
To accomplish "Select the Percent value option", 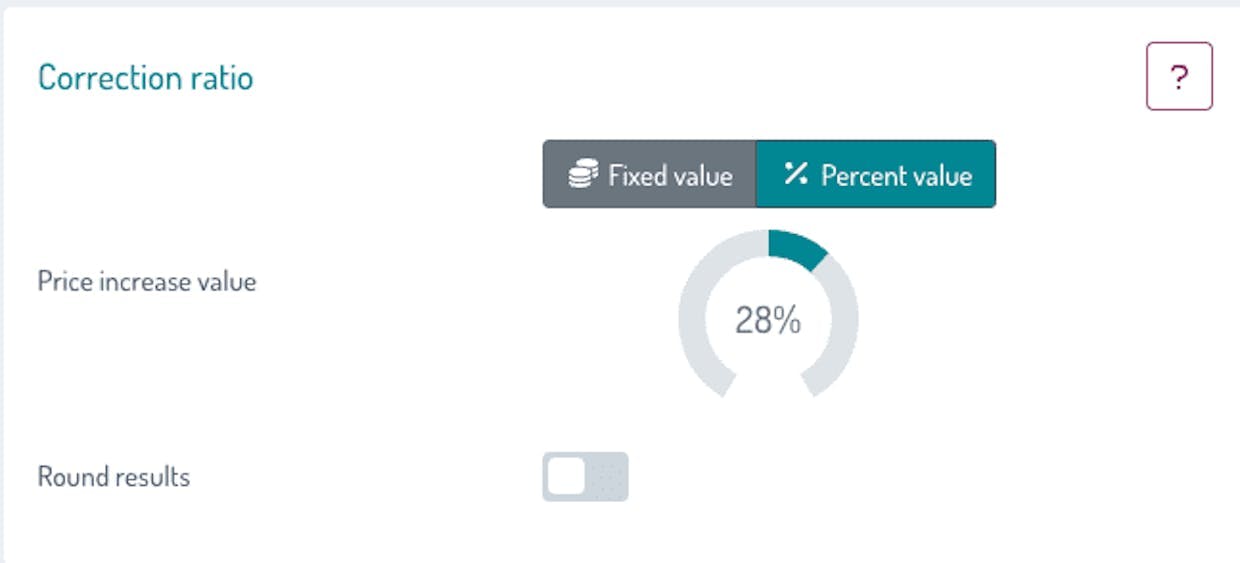I will 875,174.
